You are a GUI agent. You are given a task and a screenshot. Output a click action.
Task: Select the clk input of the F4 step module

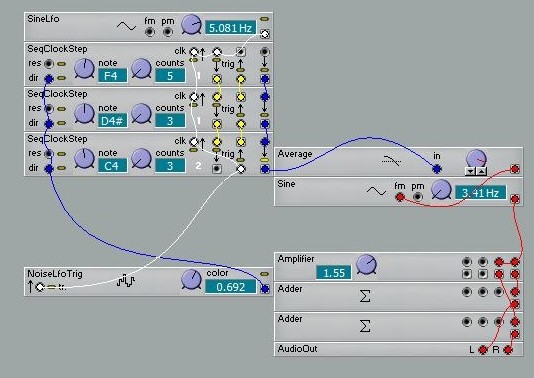(x=194, y=52)
